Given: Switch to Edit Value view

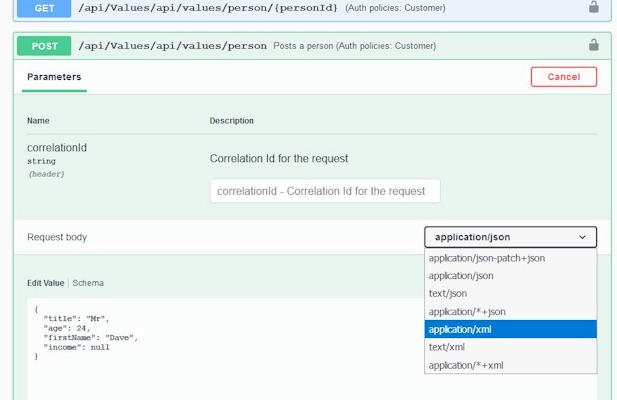Looking at the screenshot, I should coord(46,283).
